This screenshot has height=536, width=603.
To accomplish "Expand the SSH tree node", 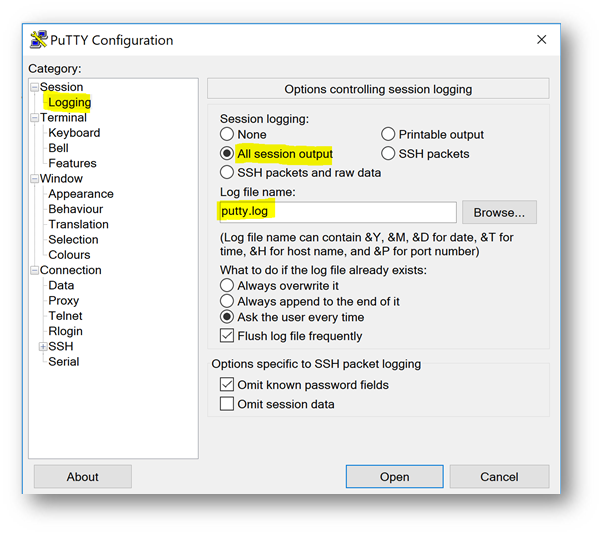I will pyautogui.click(x=43, y=347).
